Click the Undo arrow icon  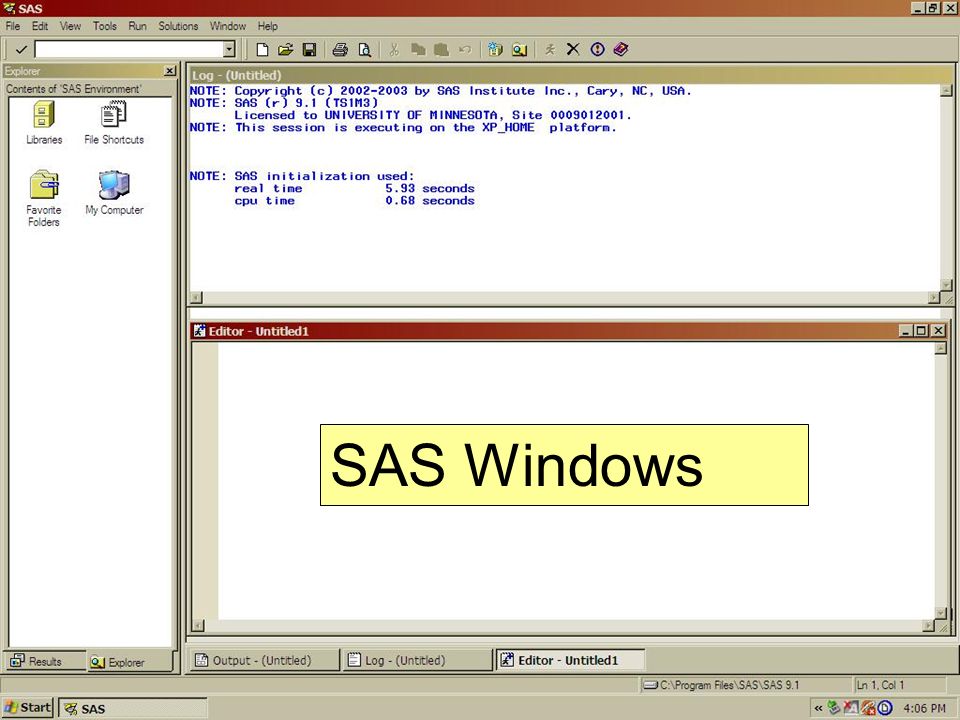(x=465, y=50)
